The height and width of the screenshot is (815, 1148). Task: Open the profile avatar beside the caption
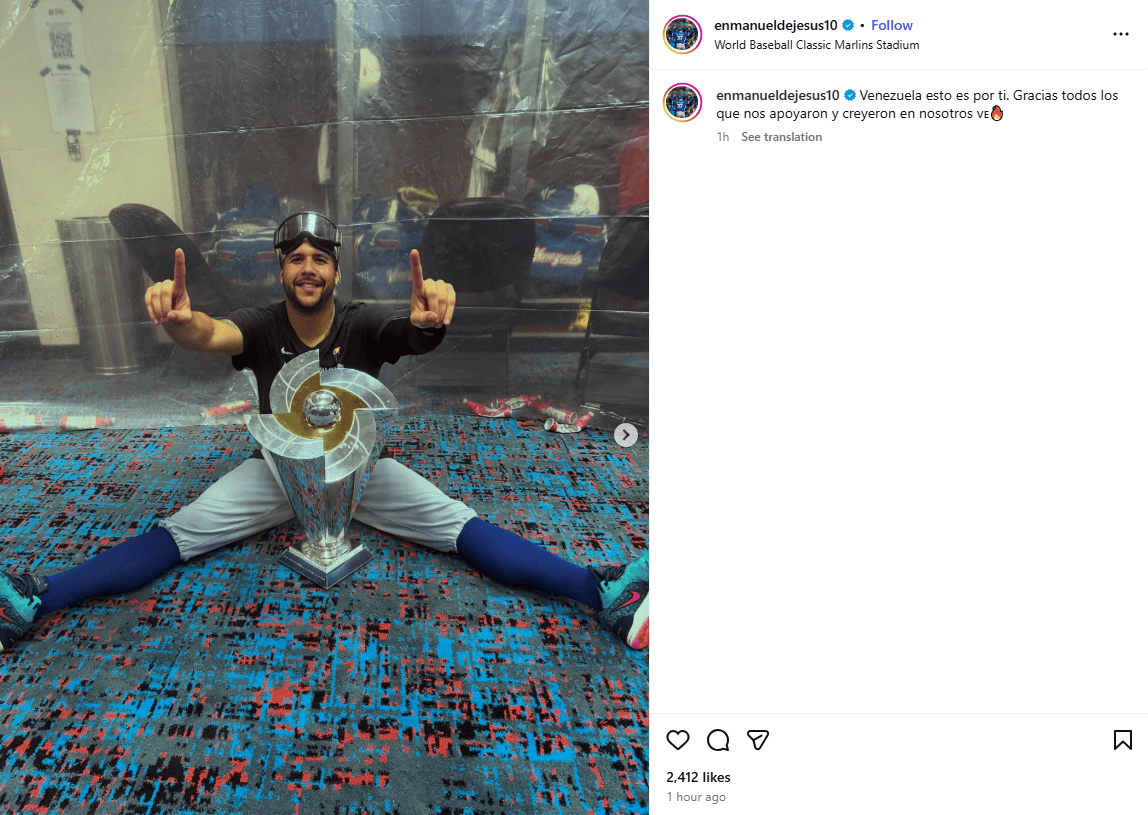[x=682, y=103]
